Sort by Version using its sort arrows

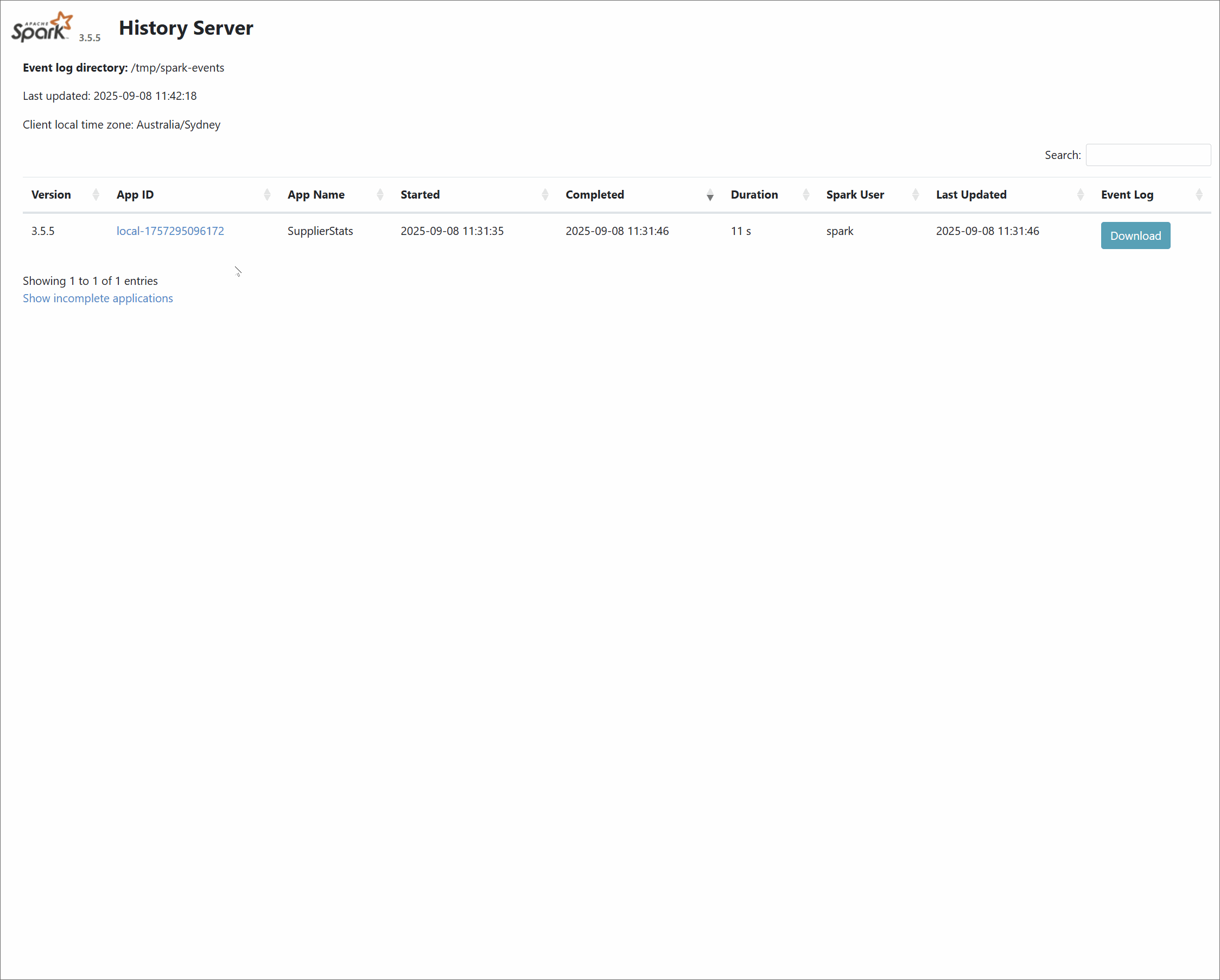pyautogui.click(x=96, y=195)
